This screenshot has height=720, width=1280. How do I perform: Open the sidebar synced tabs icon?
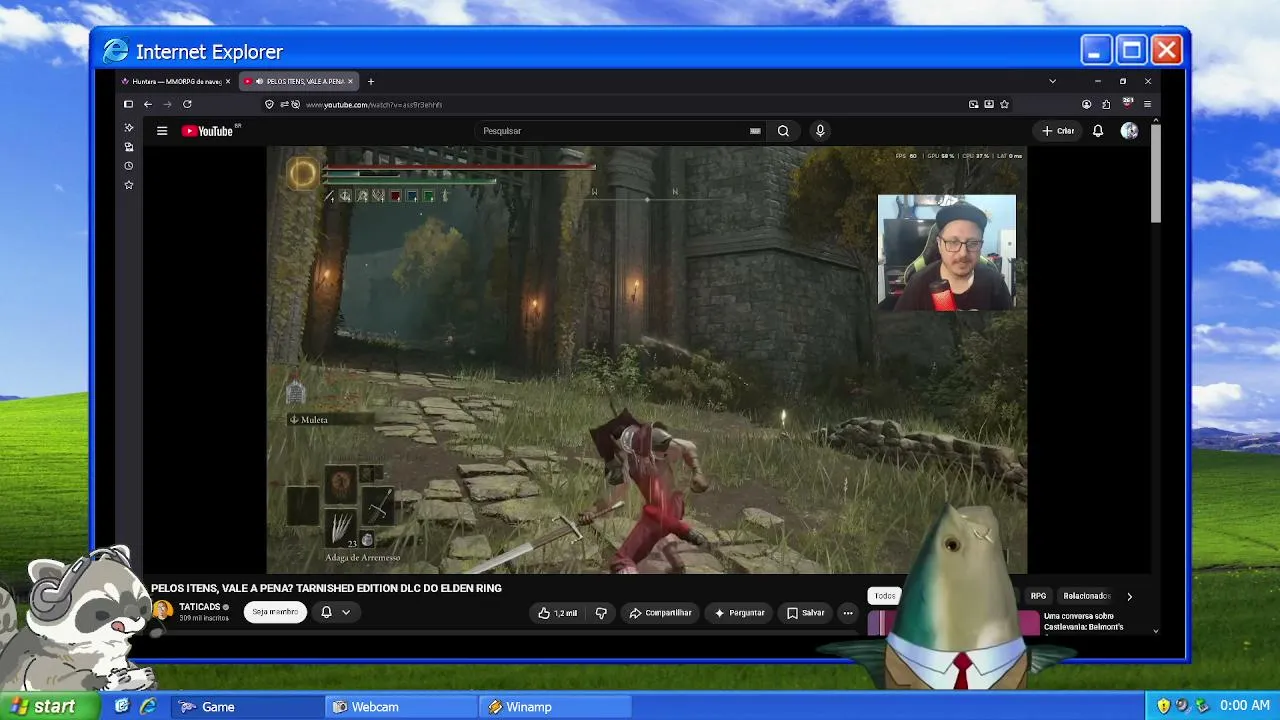(128, 147)
